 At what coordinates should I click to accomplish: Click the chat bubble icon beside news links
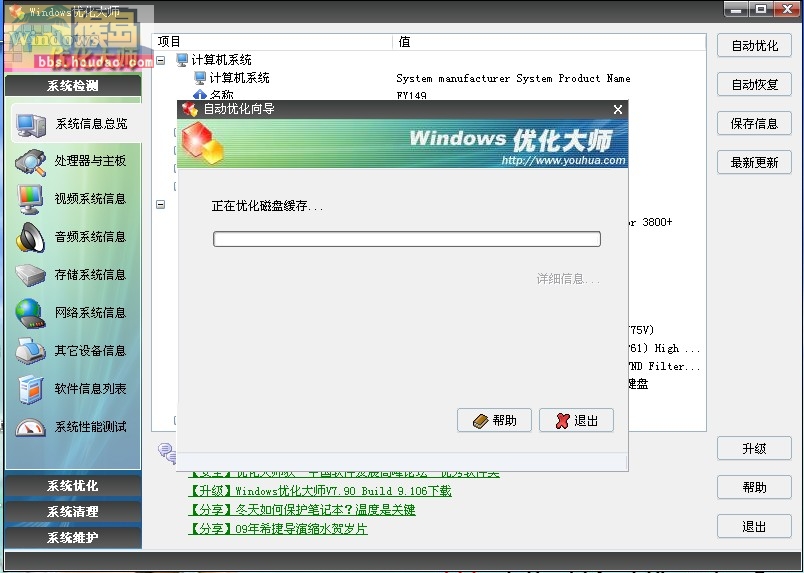(x=167, y=452)
